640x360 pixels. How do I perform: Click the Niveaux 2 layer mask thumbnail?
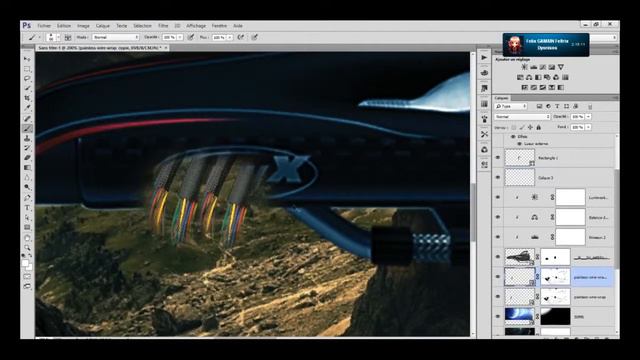[x=570, y=237]
